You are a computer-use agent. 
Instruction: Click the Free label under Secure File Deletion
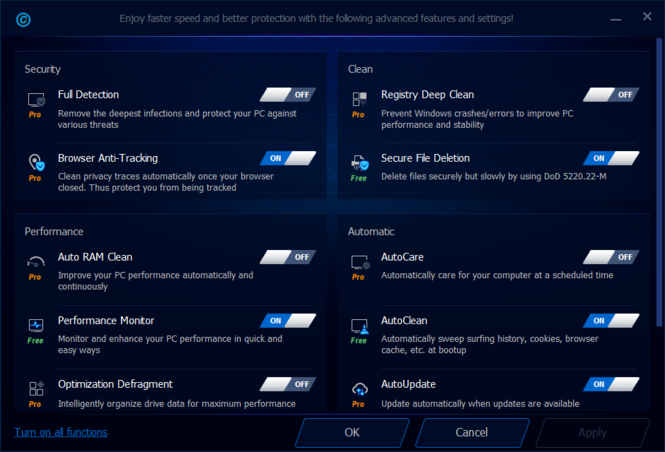(358, 178)
